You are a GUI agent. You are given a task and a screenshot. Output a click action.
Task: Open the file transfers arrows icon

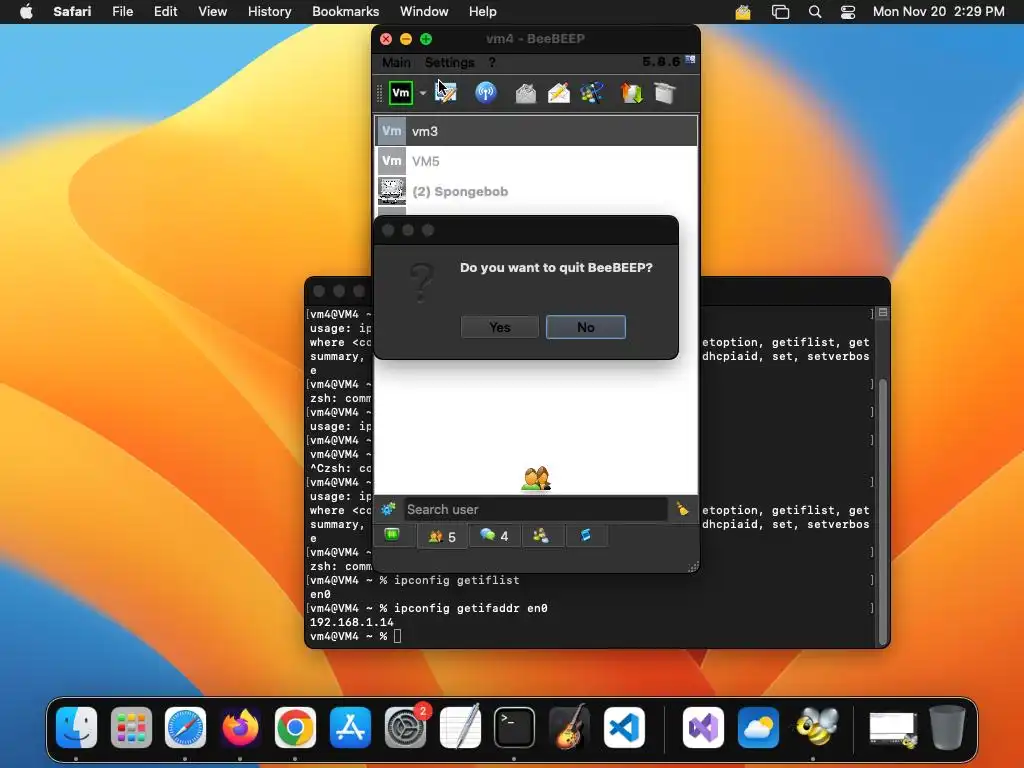pyautogui.click(x=632, y=93)
